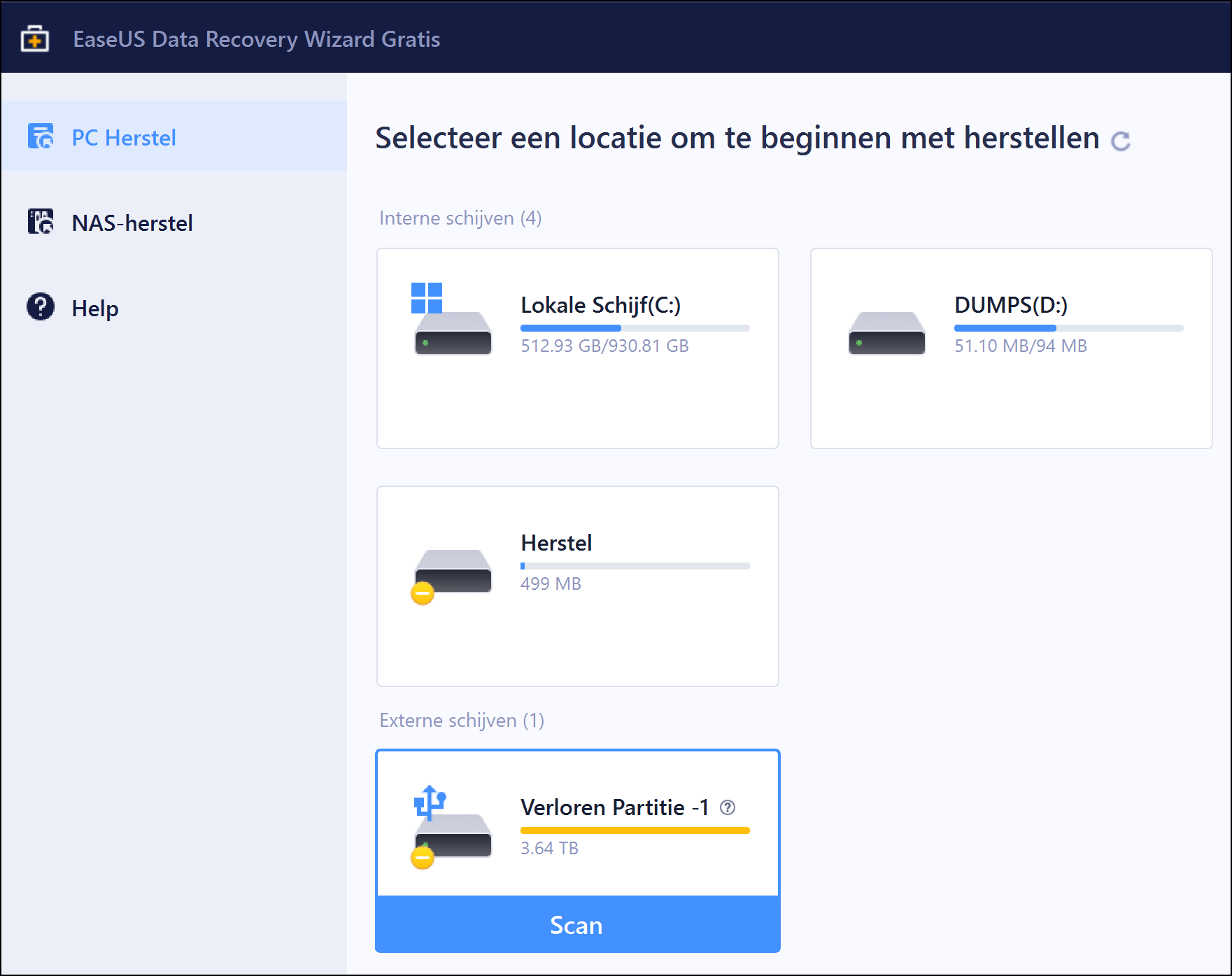Click the PC Herstel sidebar icon
Screen dimensions: 1232x976
[x=41, y=136]
